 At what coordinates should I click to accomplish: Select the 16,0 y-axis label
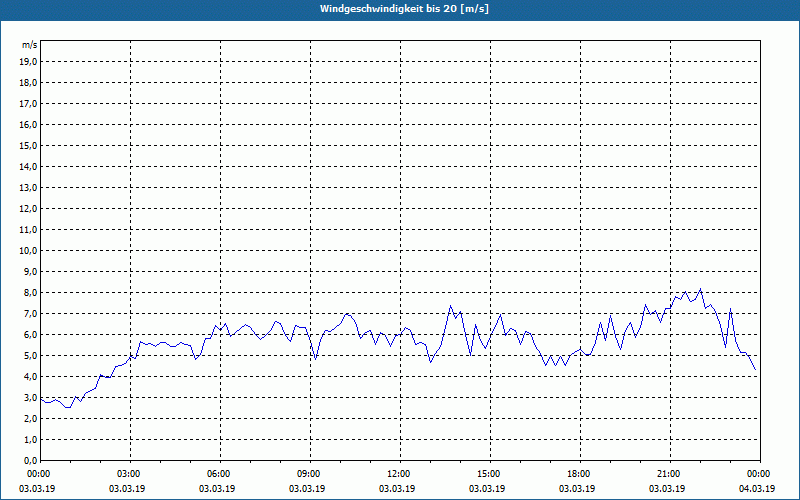(x=28, y=124)
